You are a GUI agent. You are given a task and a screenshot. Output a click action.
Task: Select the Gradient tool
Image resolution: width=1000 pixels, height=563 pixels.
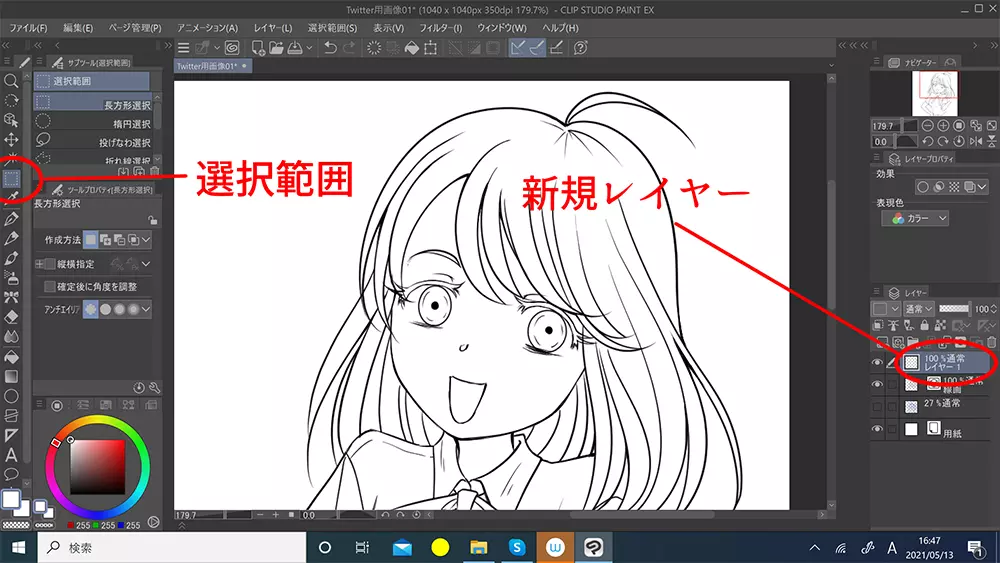click(x=11, y=376)
